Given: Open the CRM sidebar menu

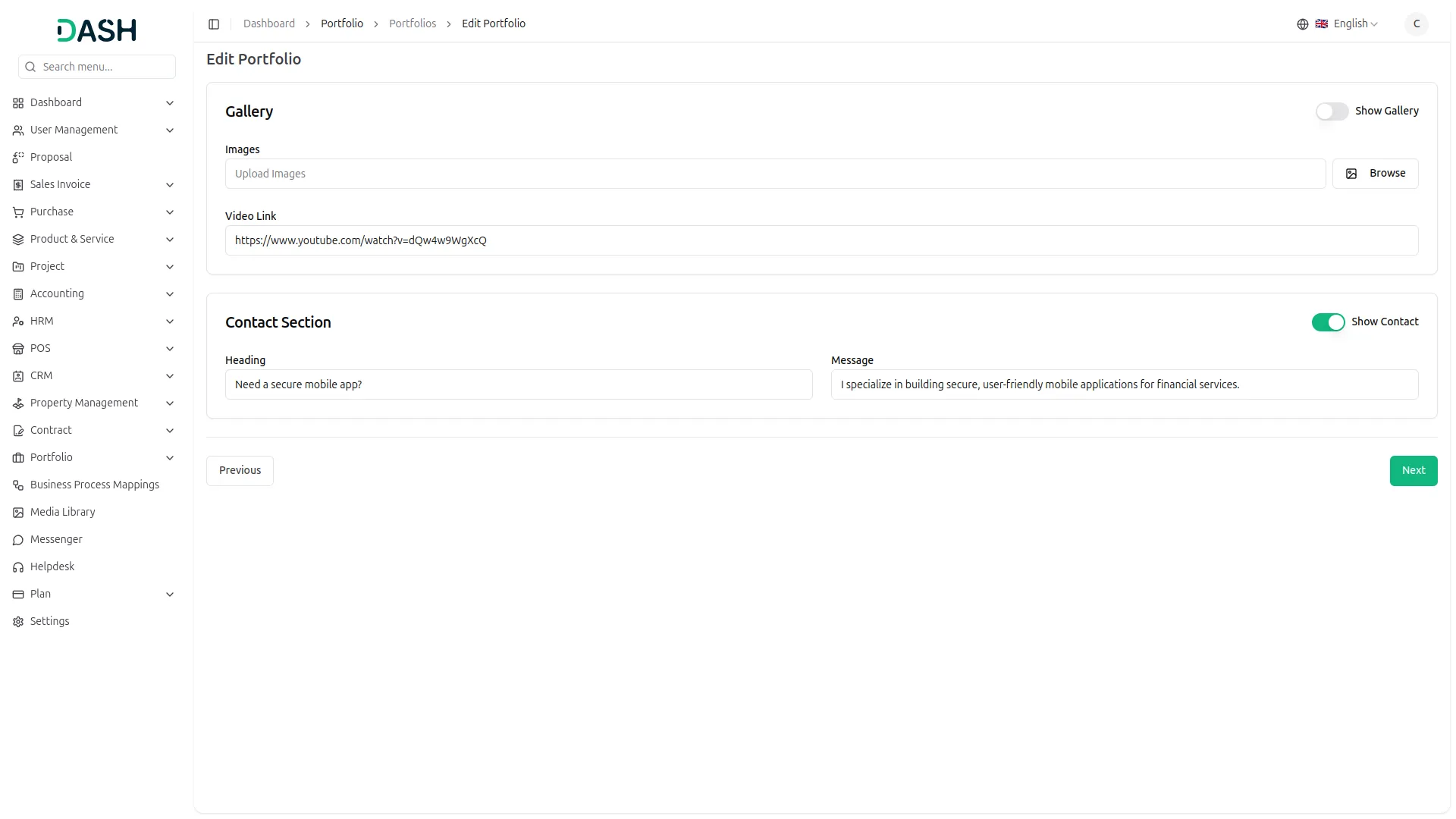Looking at the screenshot, I should pos(42,376).
